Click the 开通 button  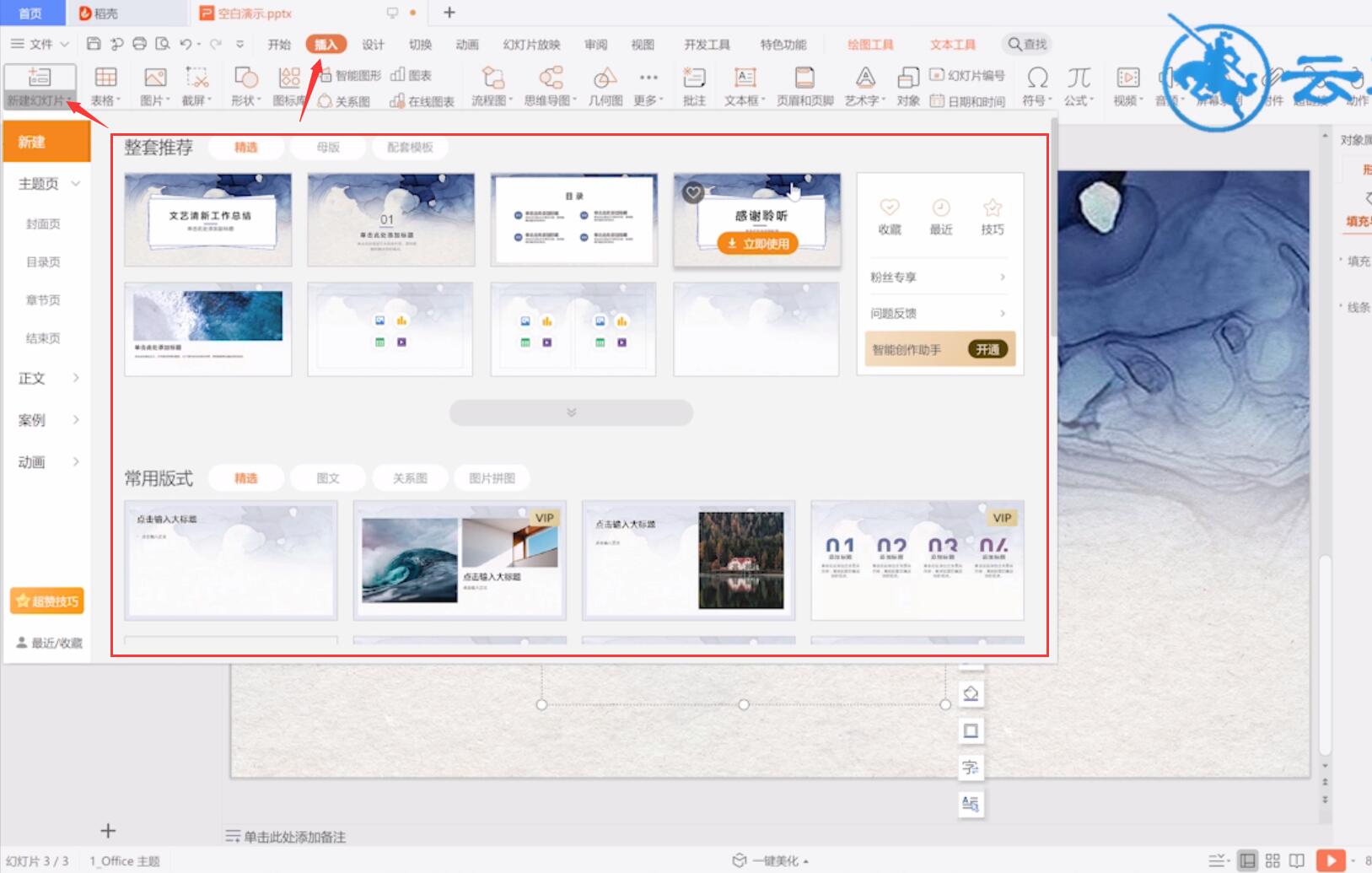coord(987,349)
